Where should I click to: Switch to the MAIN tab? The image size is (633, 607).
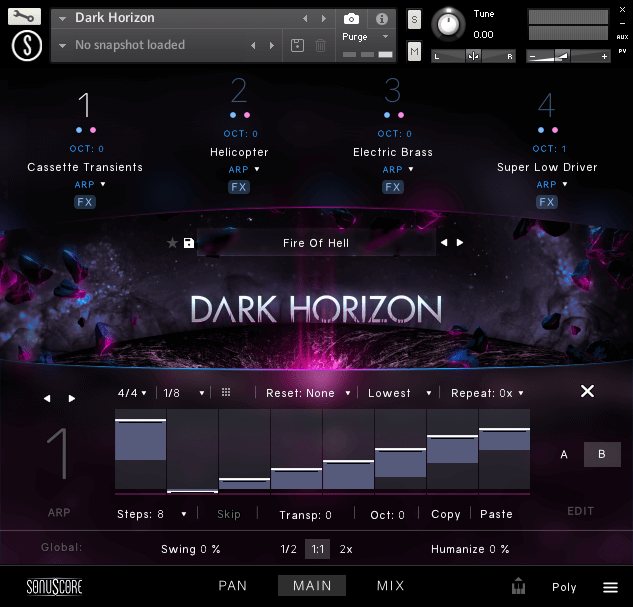[x=312, y=586]
